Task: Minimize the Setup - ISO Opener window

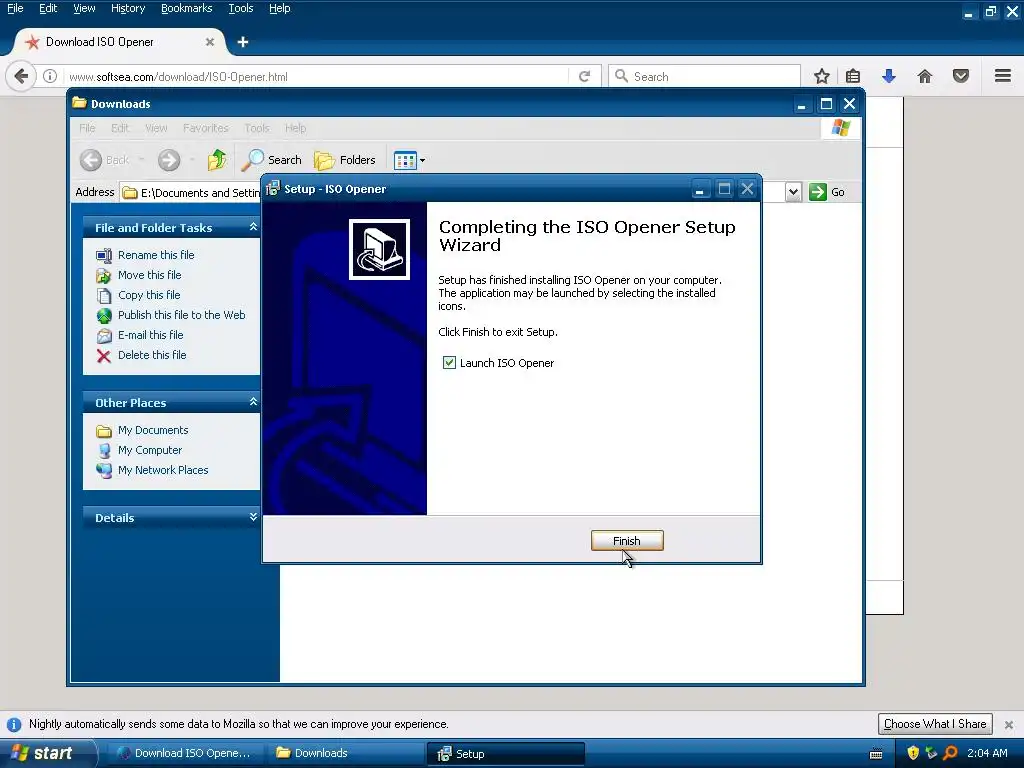Action: tap(700, 189)
